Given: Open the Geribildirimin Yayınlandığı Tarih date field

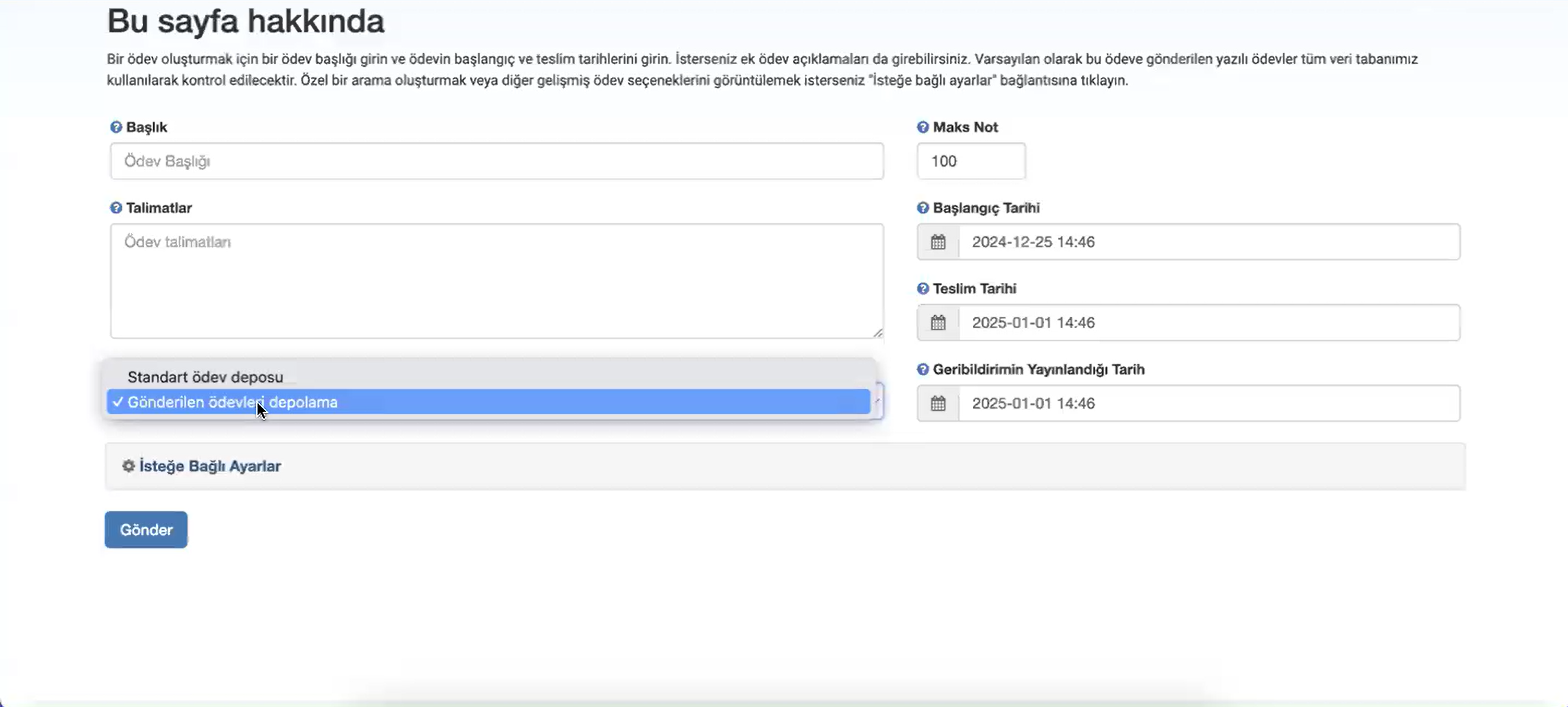Looking at the screenshot, I should pyautogui.click(x=1208, y=404).
